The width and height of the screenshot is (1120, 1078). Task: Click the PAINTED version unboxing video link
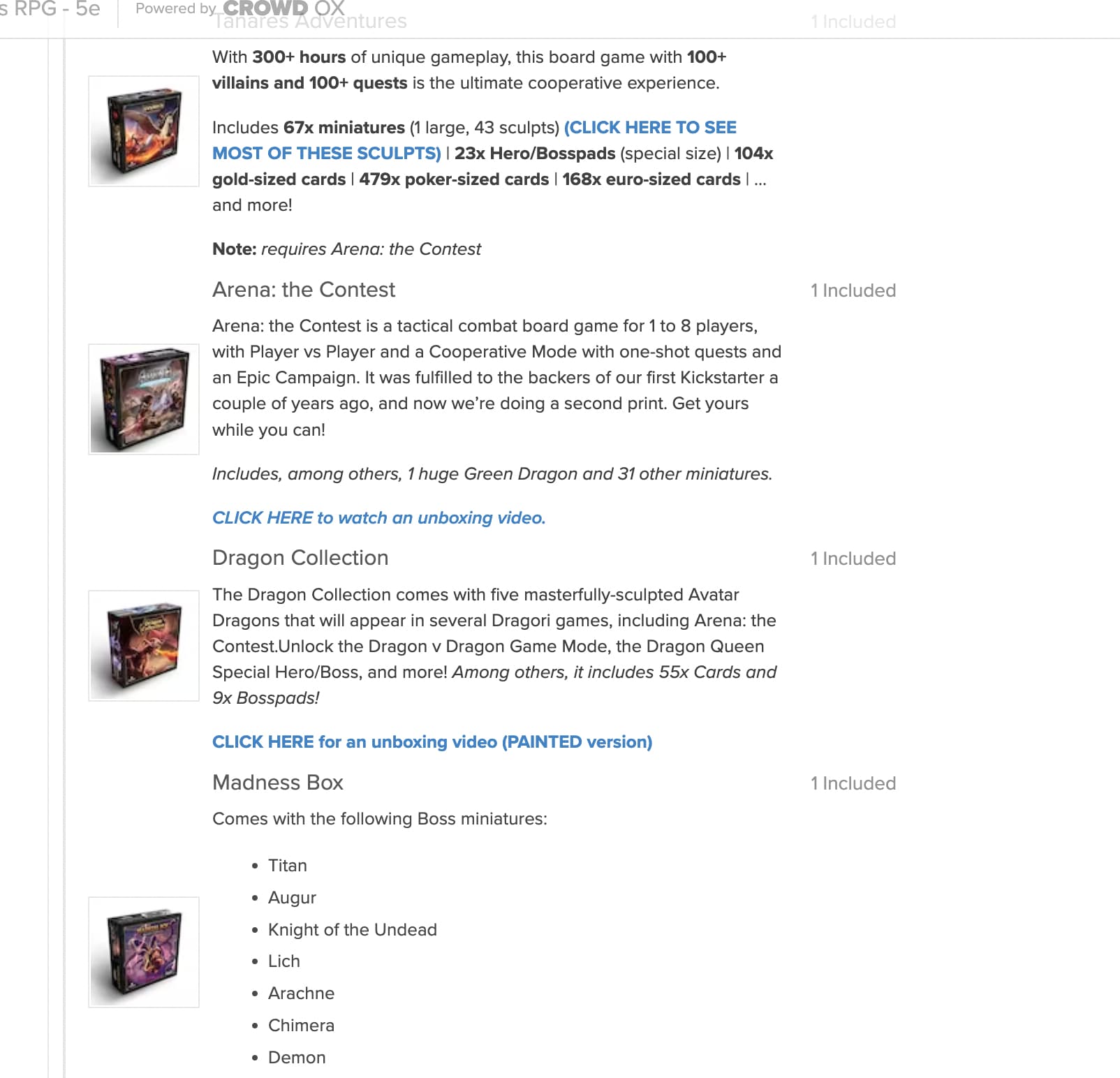tap(432, 742)
